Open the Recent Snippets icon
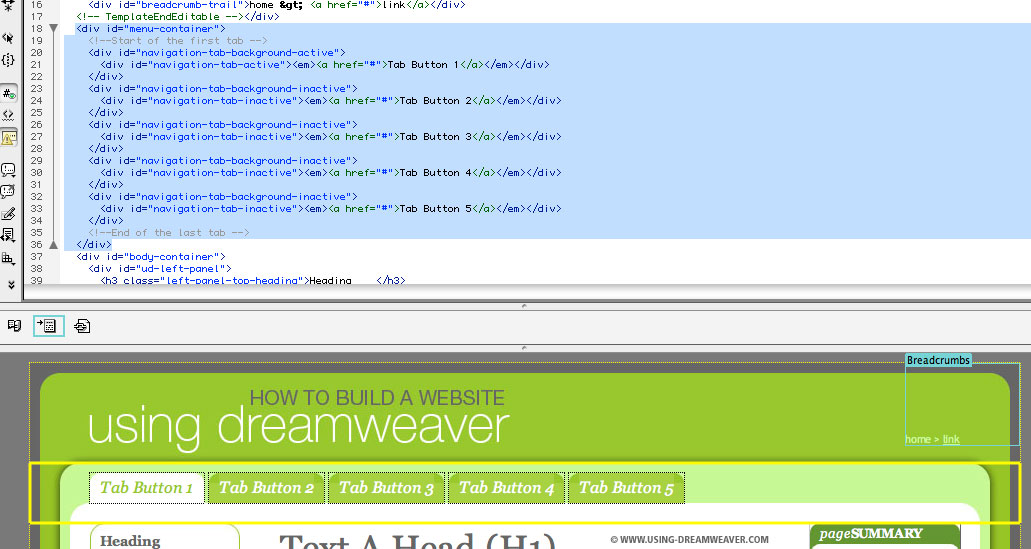1031x549 pixels. click(x=9, y=235)
